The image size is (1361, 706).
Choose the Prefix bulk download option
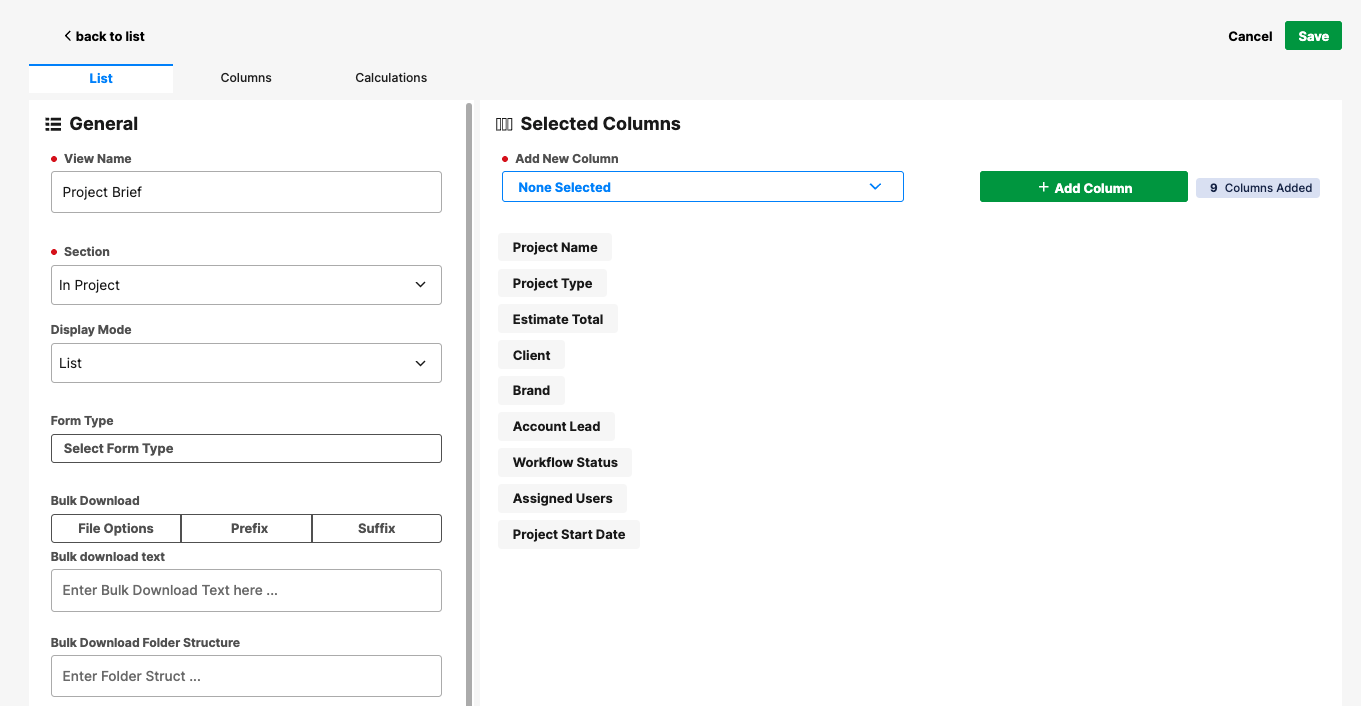click(249, 528)
